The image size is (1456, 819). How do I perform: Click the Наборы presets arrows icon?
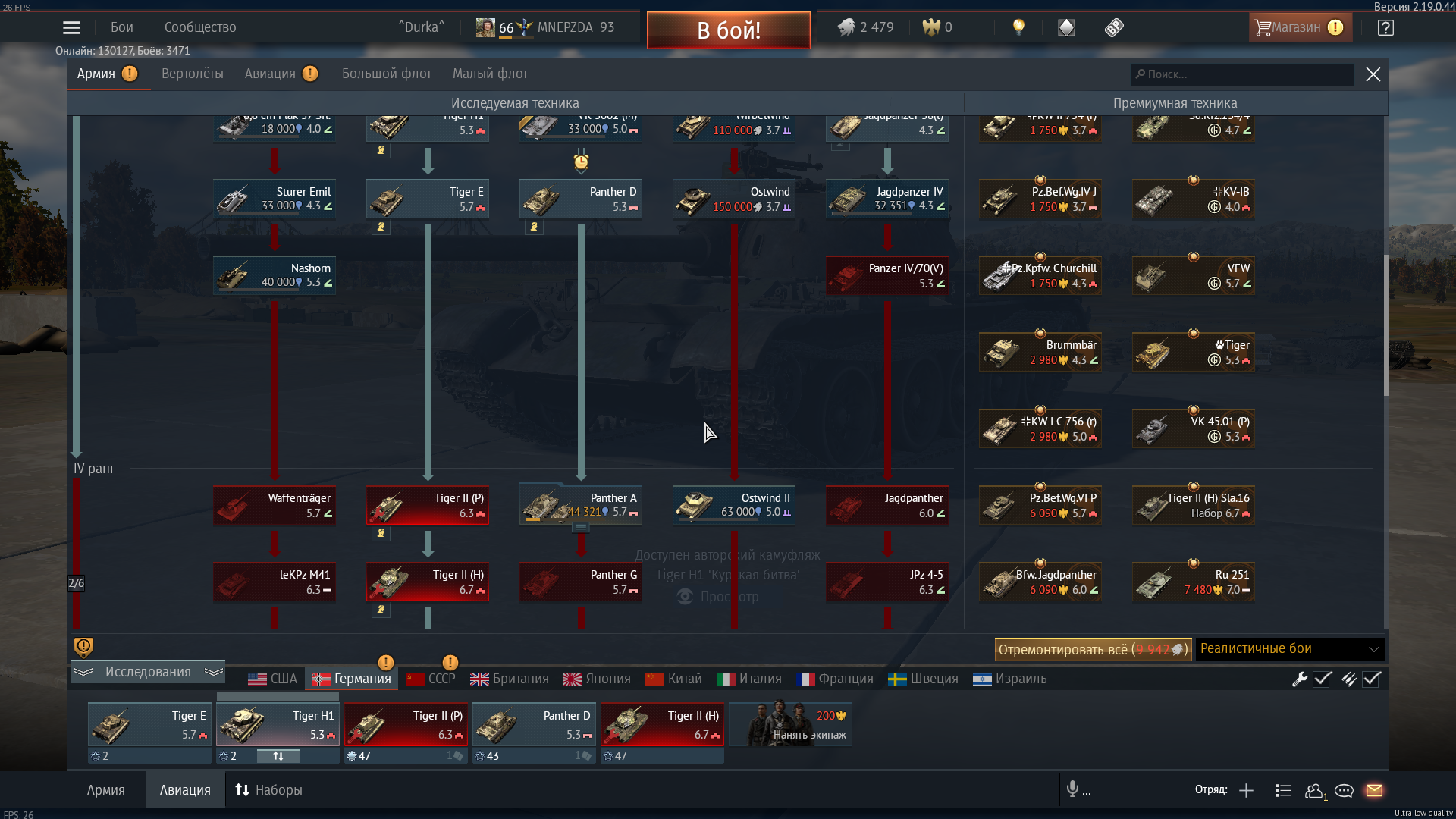tap(242, 789)
